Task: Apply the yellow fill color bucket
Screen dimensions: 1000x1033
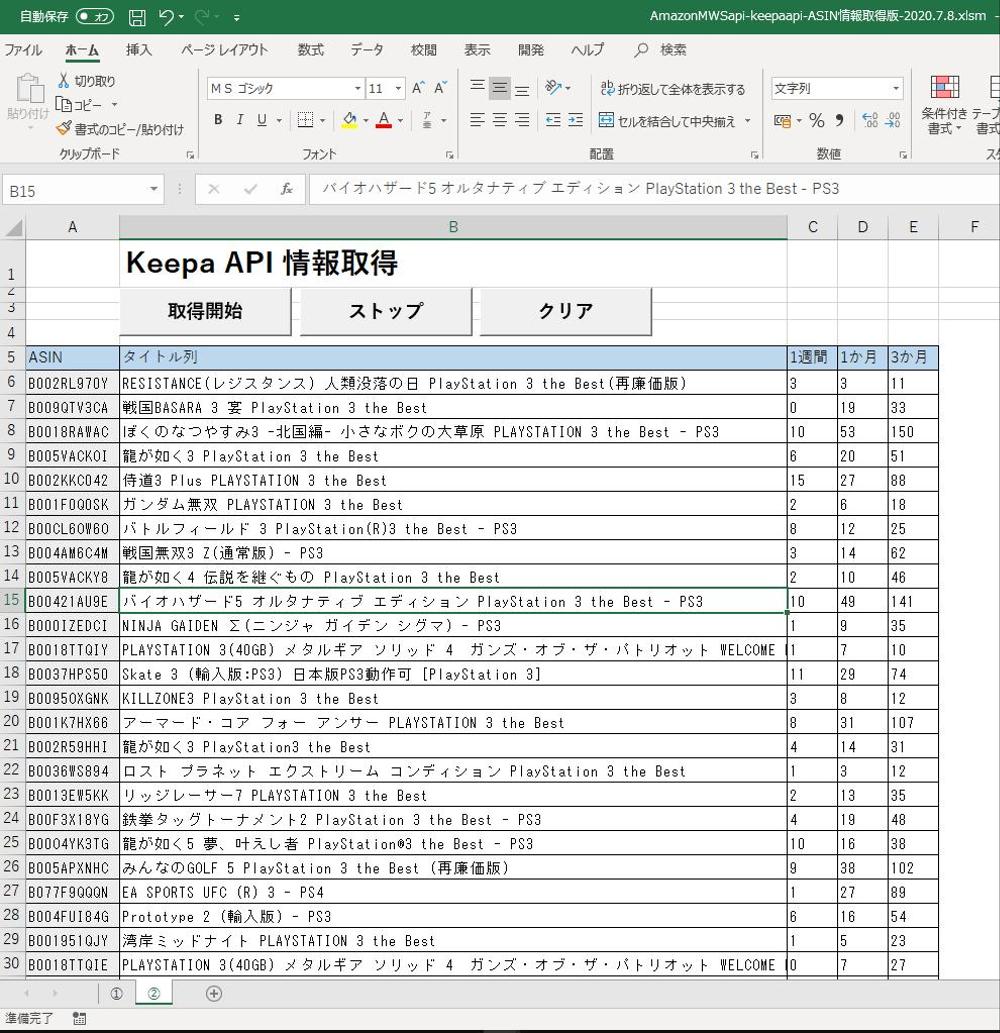Action: point(349,120)
